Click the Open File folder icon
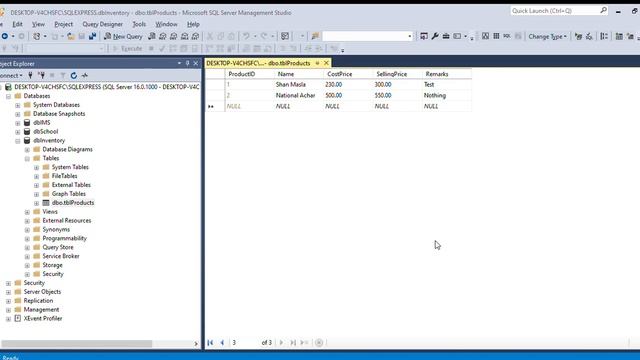 pos(71,36)
